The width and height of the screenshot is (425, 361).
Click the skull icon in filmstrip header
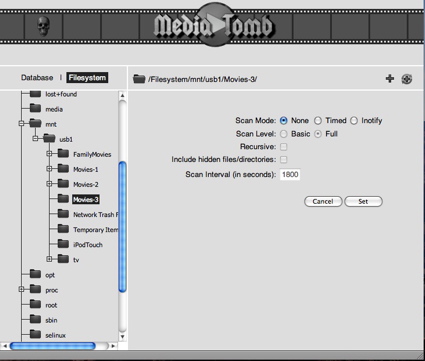click(43, 26)
